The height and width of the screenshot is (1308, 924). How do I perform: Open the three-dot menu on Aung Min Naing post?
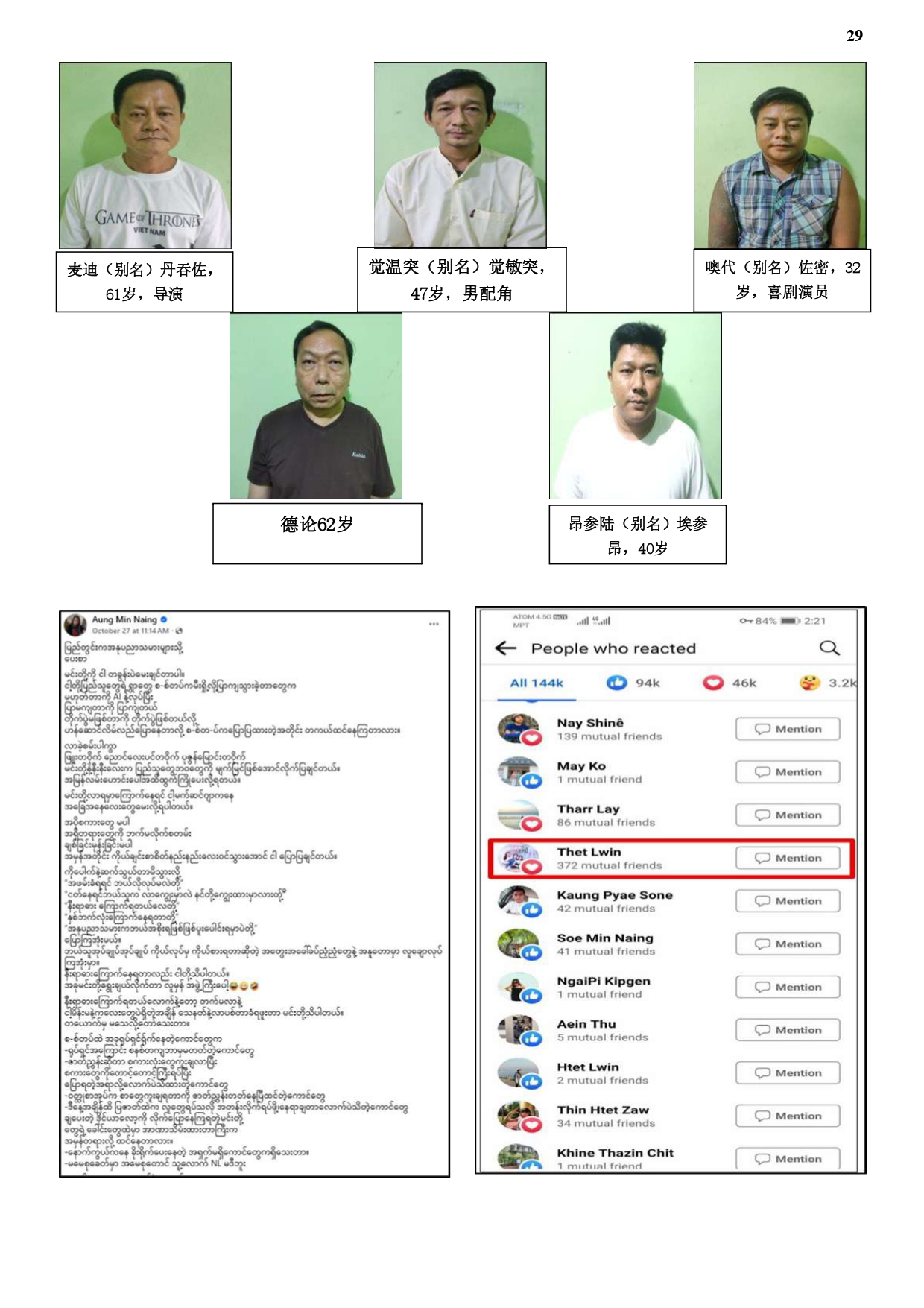click(x=434, y=624)
